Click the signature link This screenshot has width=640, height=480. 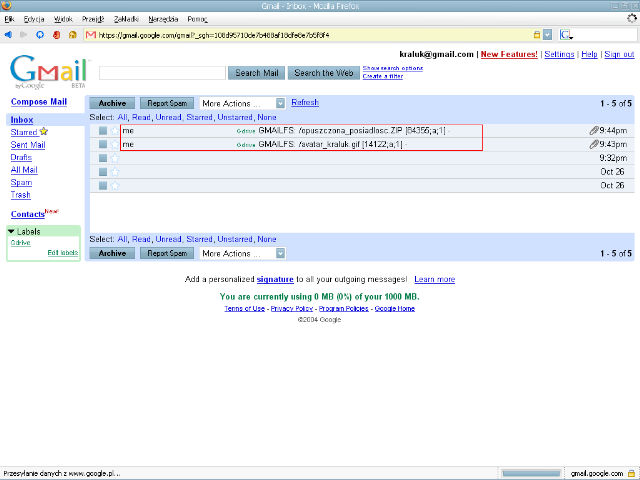[x=275, y=280]
